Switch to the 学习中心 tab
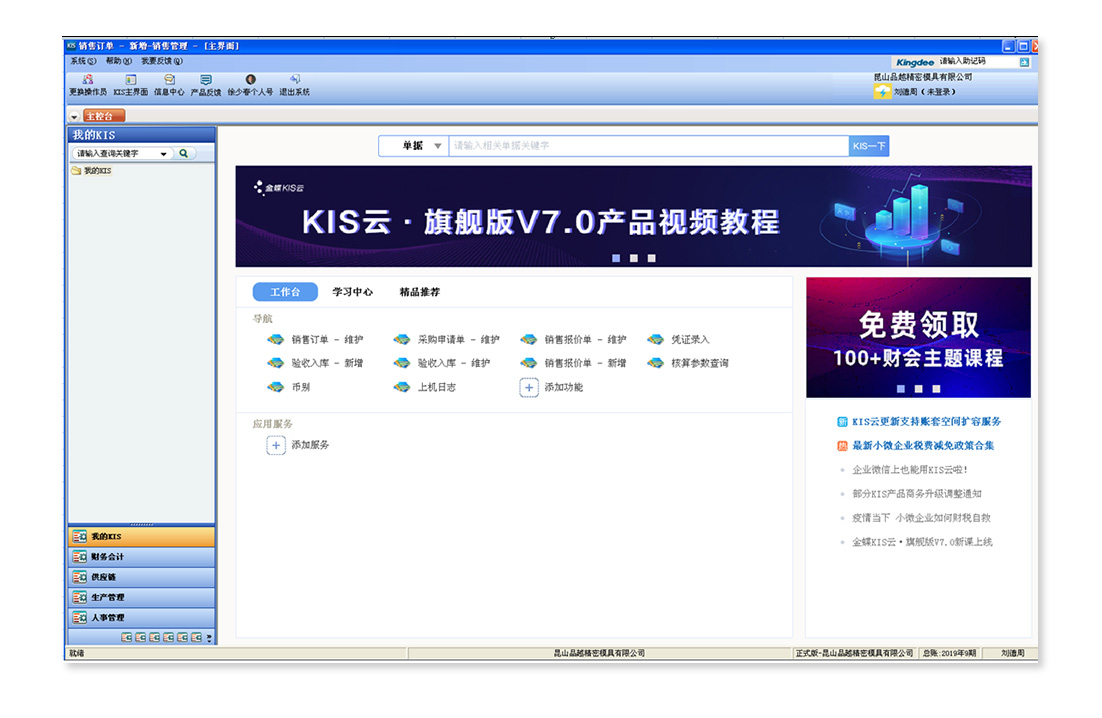The image size is (1102, 718). click(x=352, y=292)
